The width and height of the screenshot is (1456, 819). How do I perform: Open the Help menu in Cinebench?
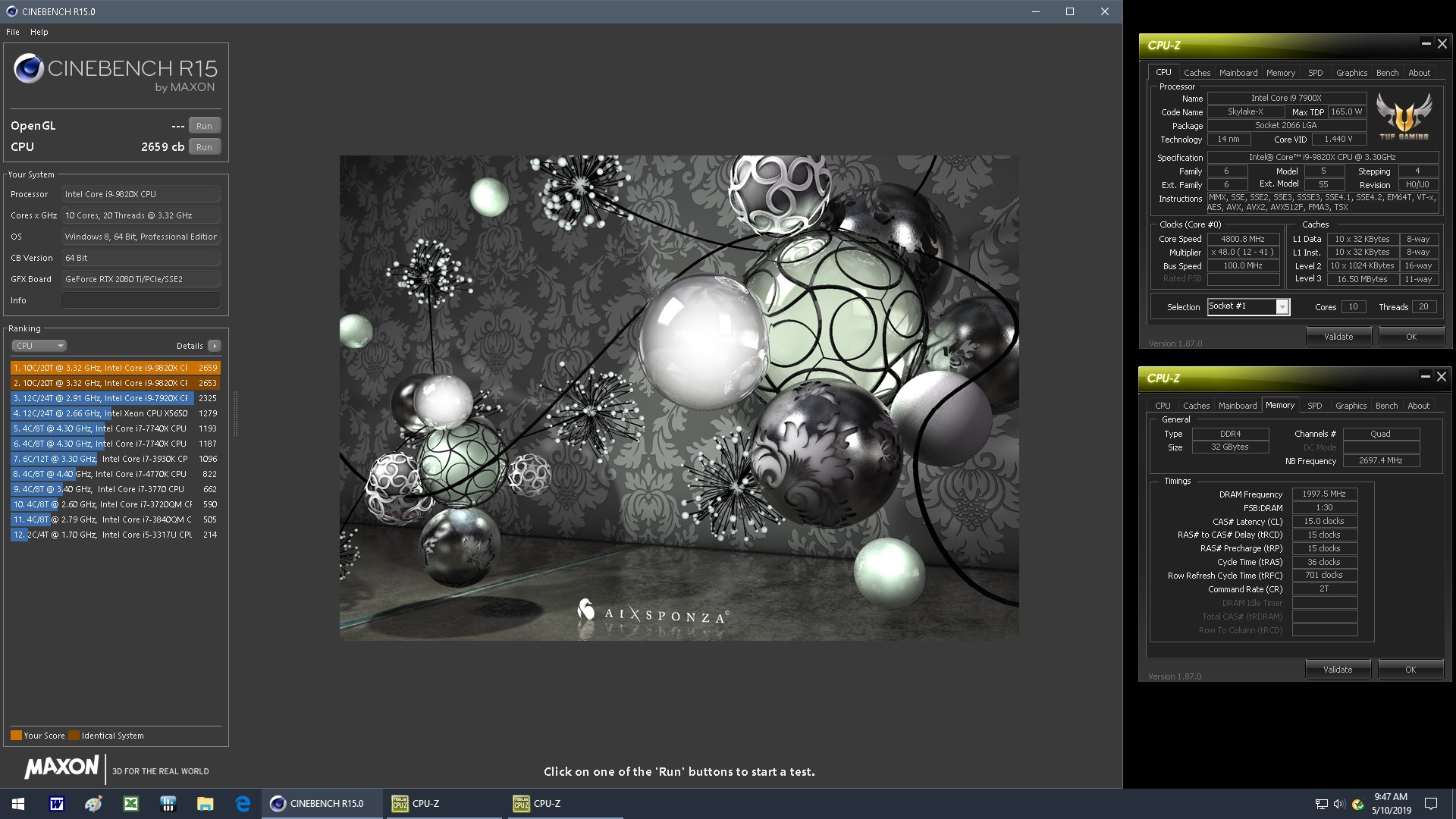(x=39, y=32)
